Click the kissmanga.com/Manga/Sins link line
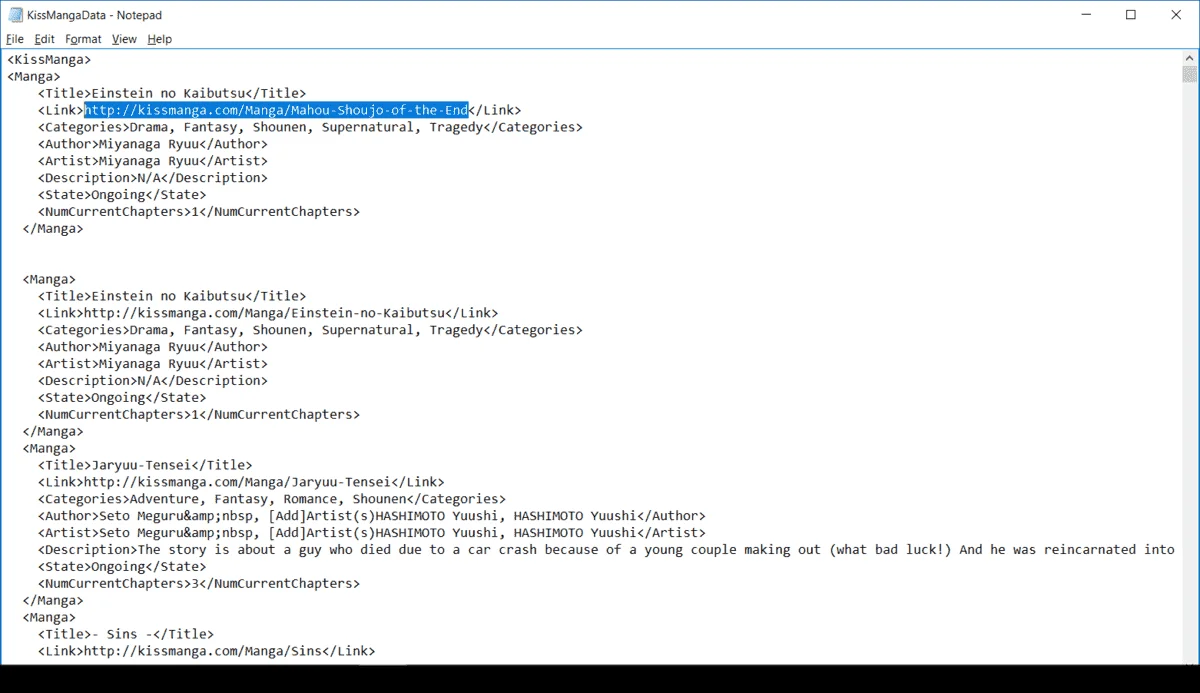Screen dimensions: 1200x693 (x=207, y=651)
